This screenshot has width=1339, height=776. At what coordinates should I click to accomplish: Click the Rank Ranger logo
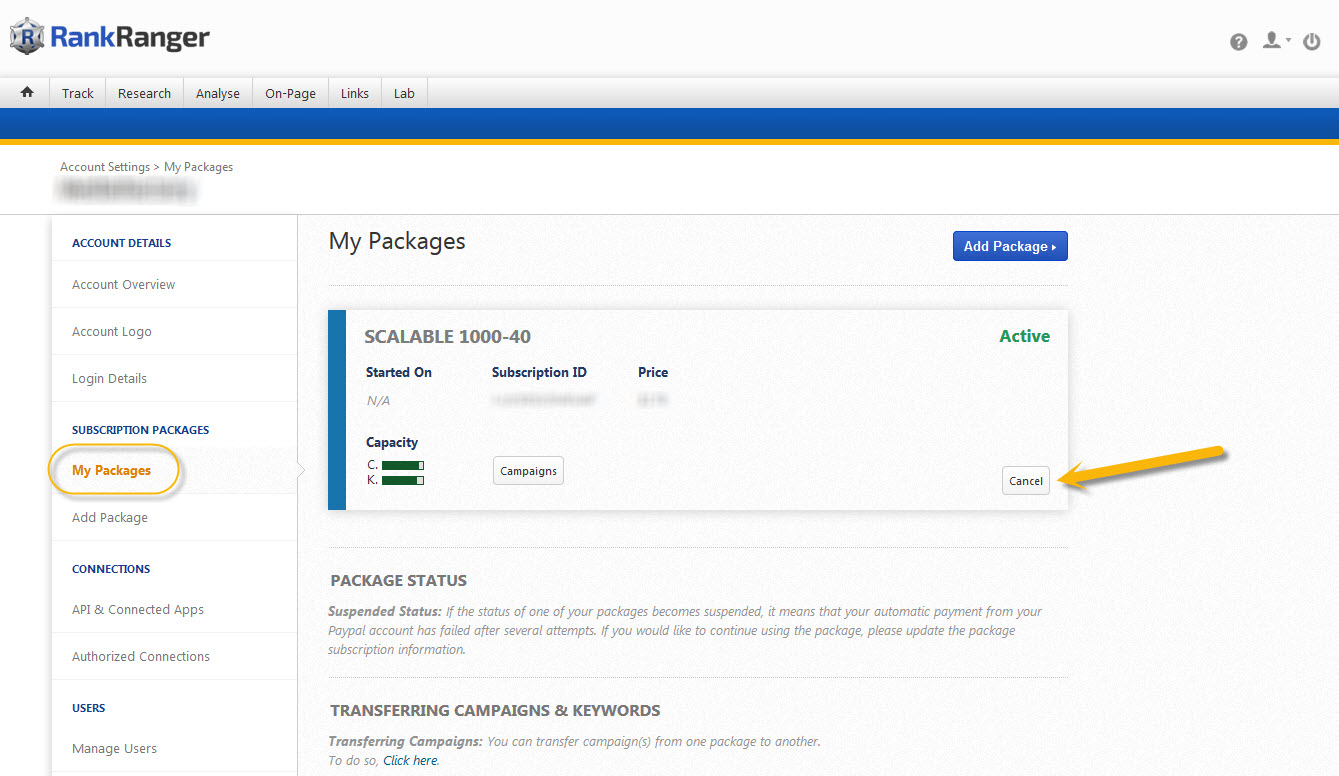click(110, 38)
